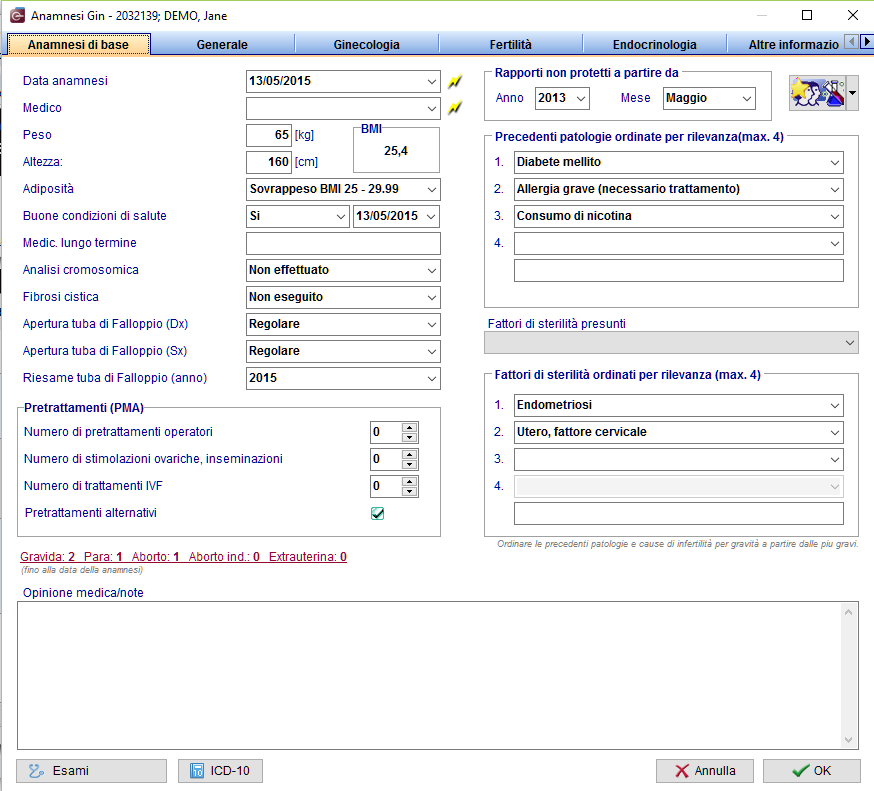Open the Mese Maggio dropdown

746,99
